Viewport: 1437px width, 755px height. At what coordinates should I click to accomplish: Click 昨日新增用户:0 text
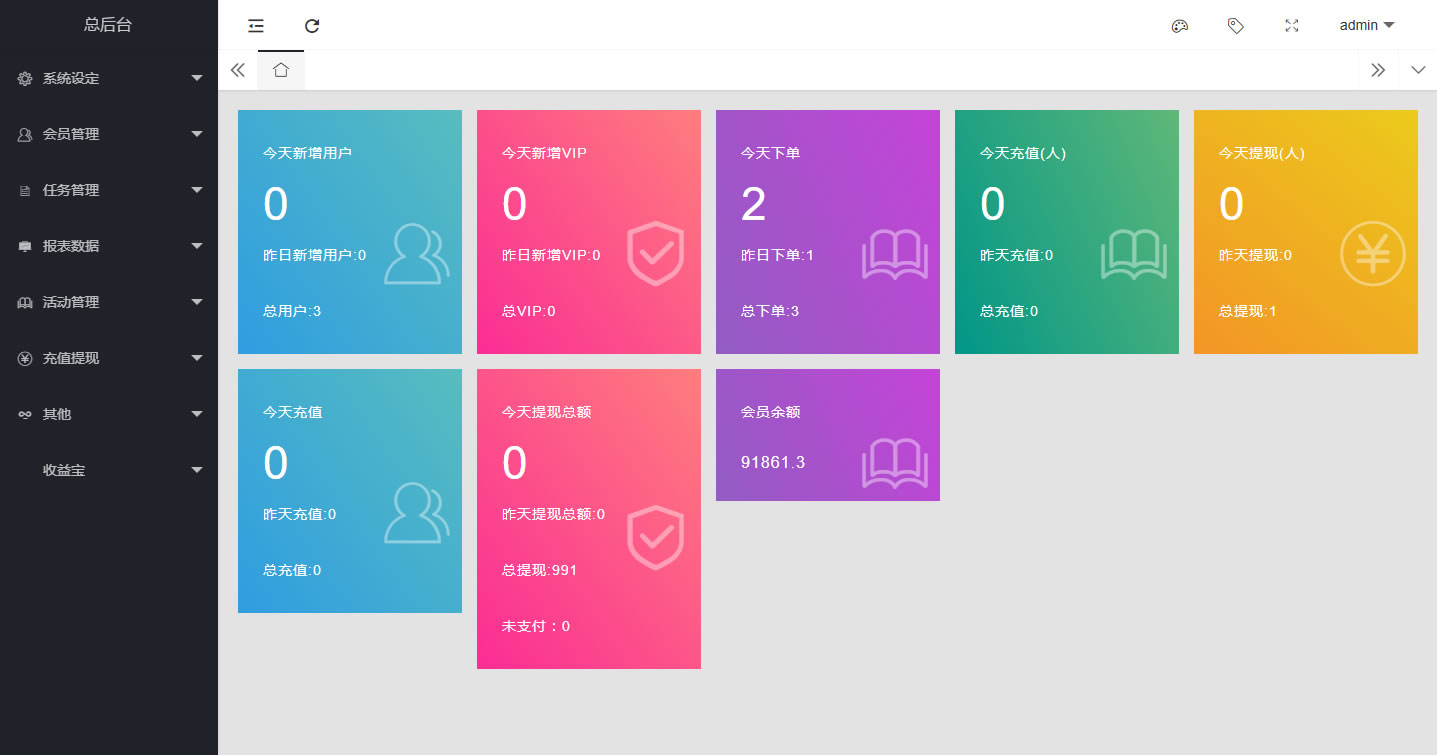tap(314, 255)
